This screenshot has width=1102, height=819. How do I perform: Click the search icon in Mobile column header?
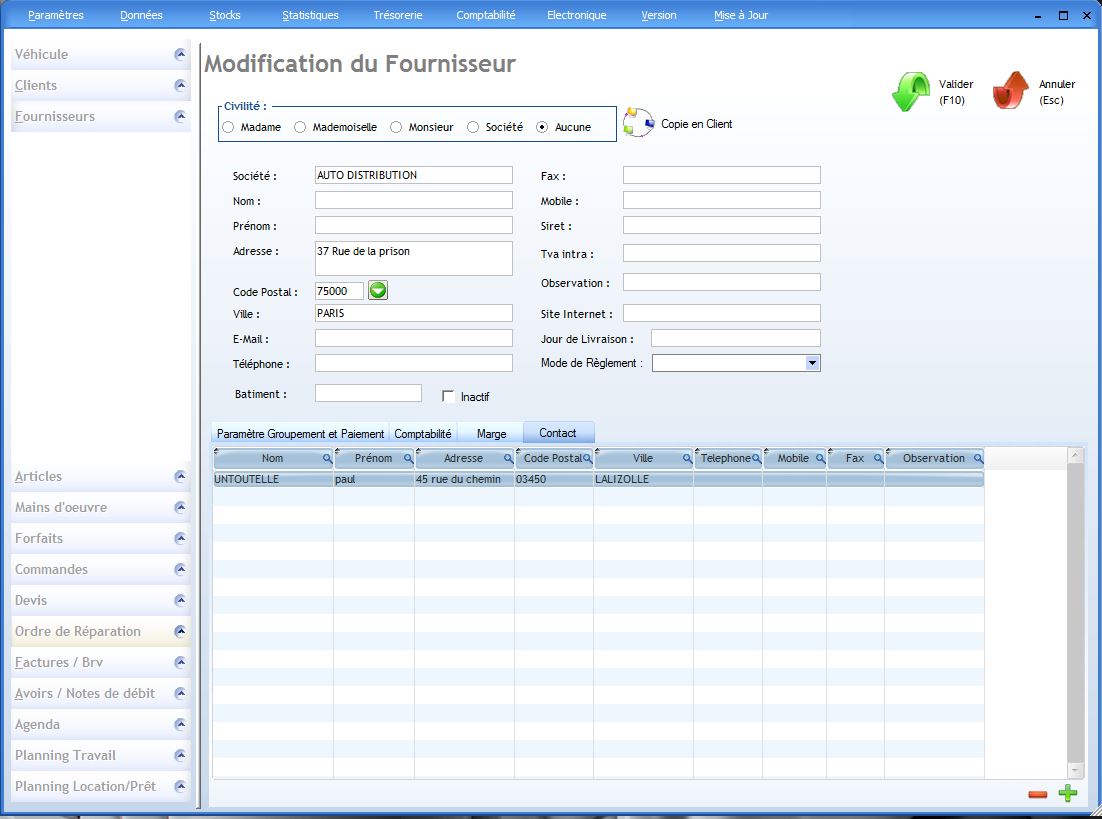pos(819,458)
